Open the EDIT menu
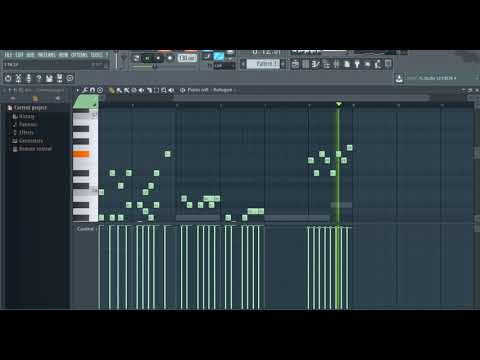This screenshot has height=360, width=480. [x=19, y=54]
